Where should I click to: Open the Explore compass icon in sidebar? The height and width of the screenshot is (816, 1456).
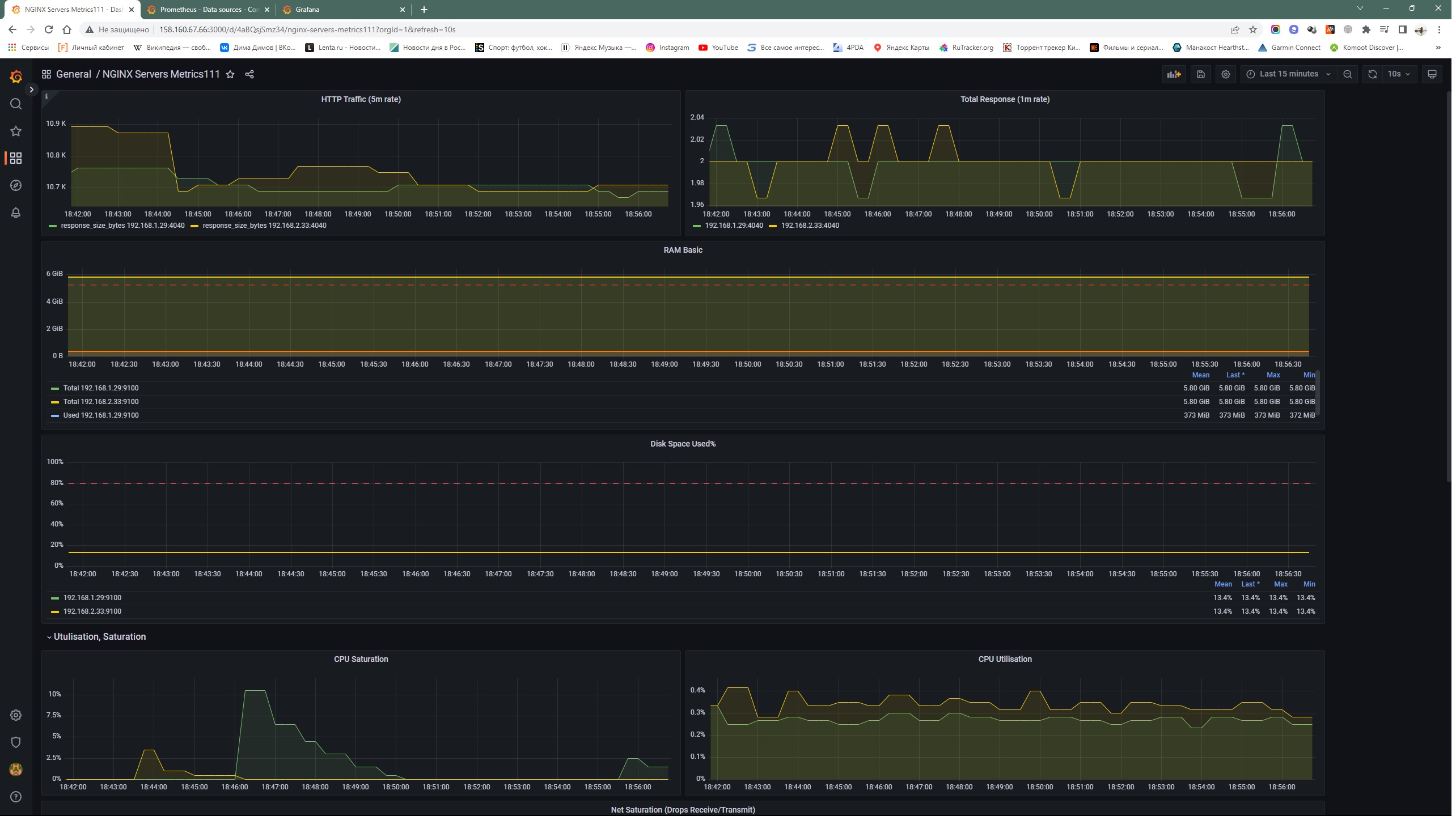(16, 185)
